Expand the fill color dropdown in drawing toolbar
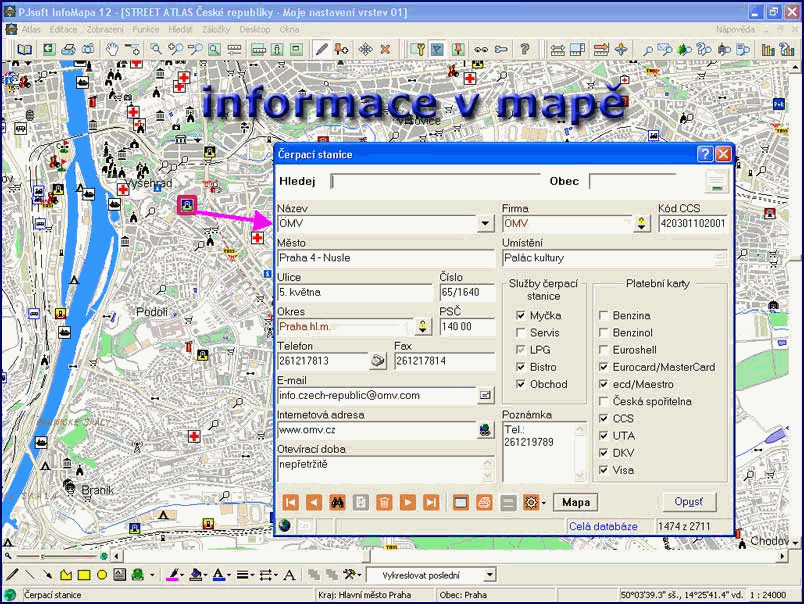This screenshot has height=604, width=804. (206, 575)
